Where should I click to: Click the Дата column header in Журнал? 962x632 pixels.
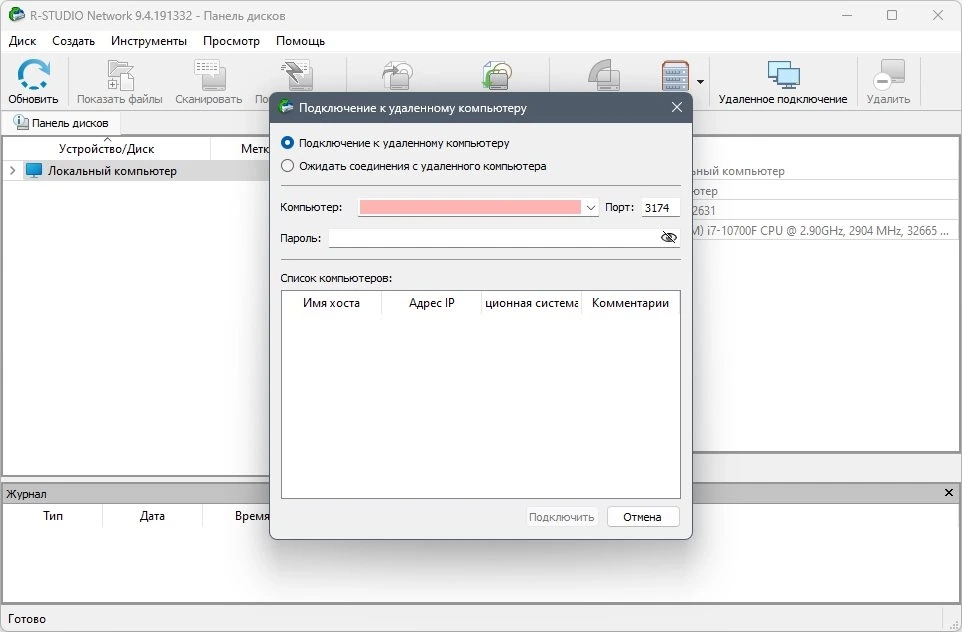pyautogui.click(x=152, y=515)
